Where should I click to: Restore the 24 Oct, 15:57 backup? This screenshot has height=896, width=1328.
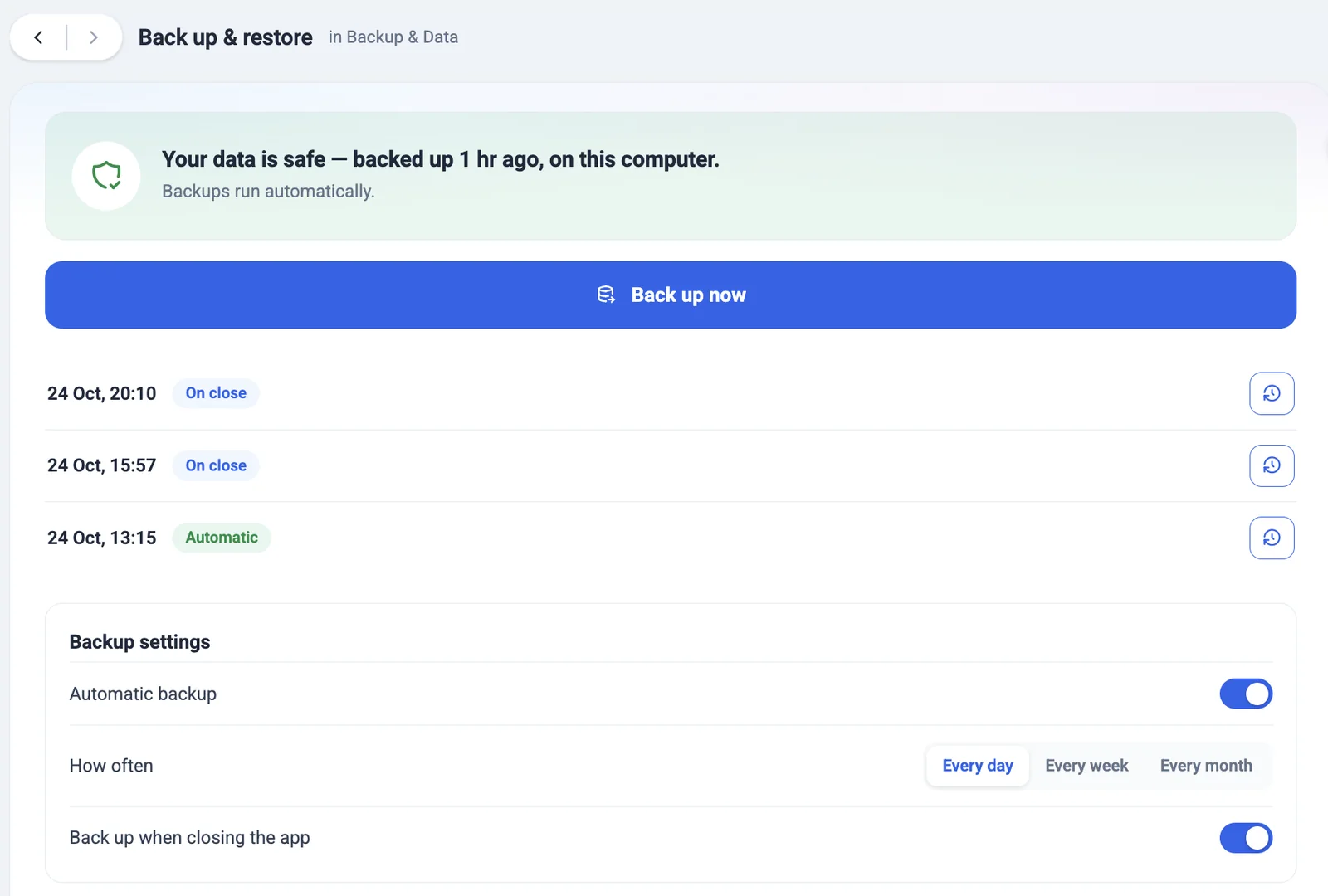click(x=1272, y=465)
